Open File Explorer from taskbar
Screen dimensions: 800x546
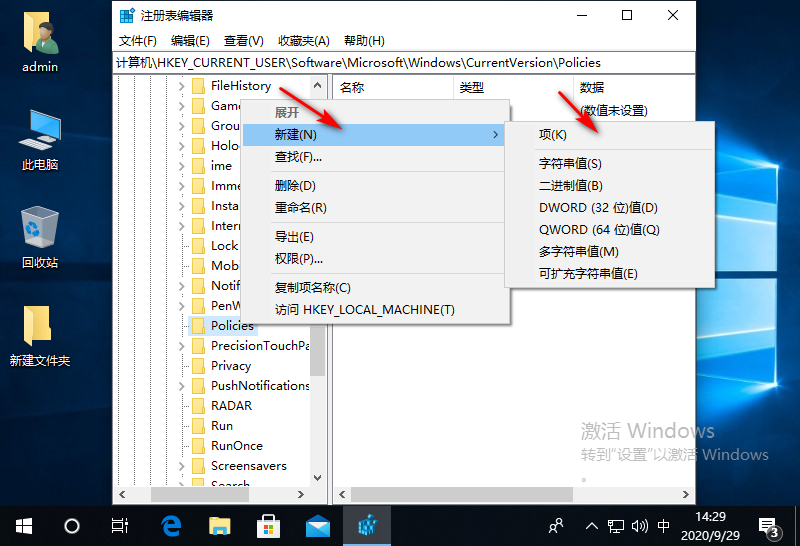coord(220,526)
